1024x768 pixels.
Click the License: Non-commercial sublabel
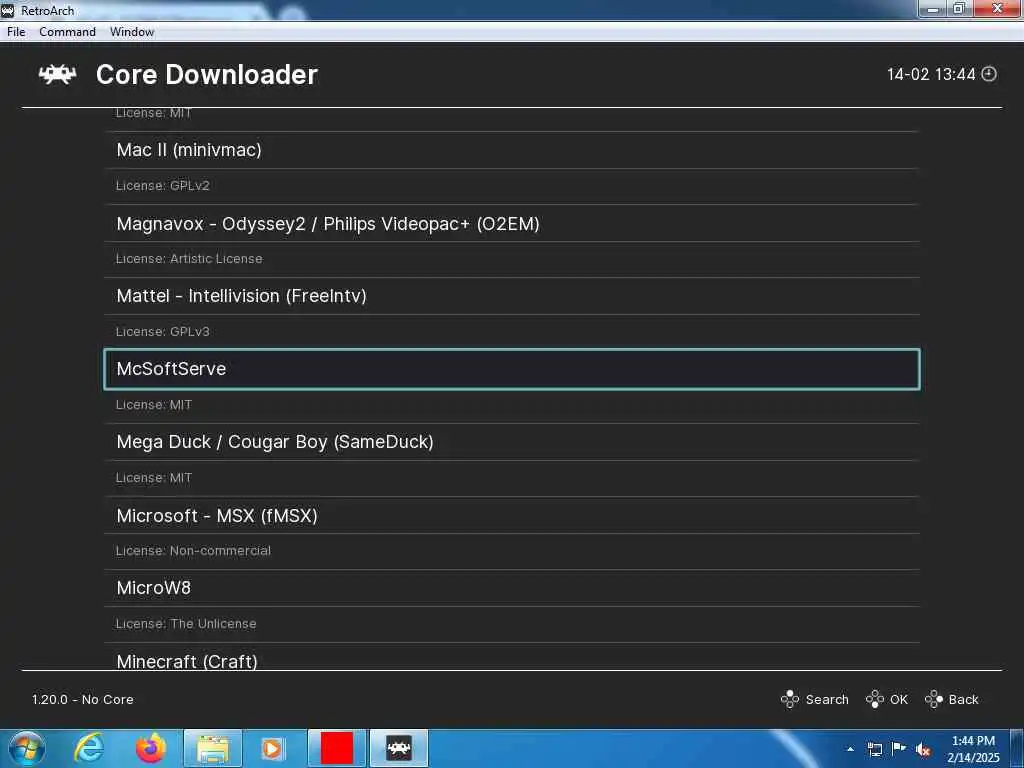point(193,551)
